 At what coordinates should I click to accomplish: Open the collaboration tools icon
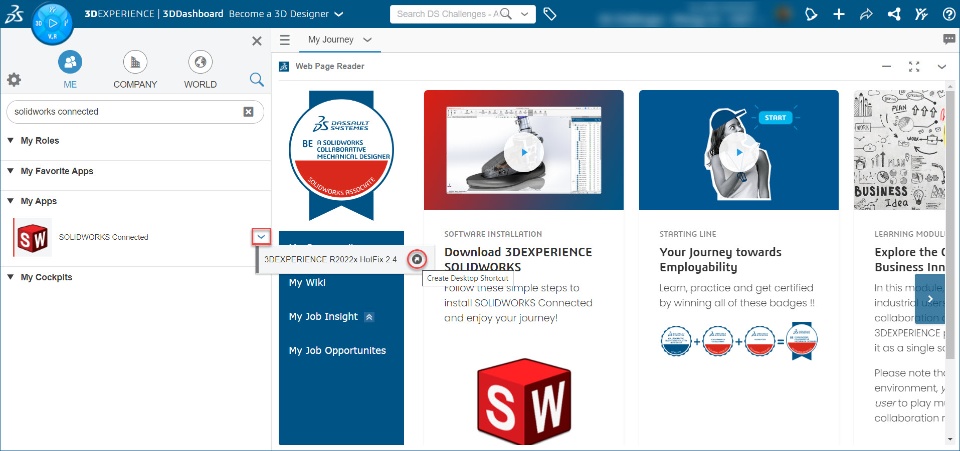921,14
